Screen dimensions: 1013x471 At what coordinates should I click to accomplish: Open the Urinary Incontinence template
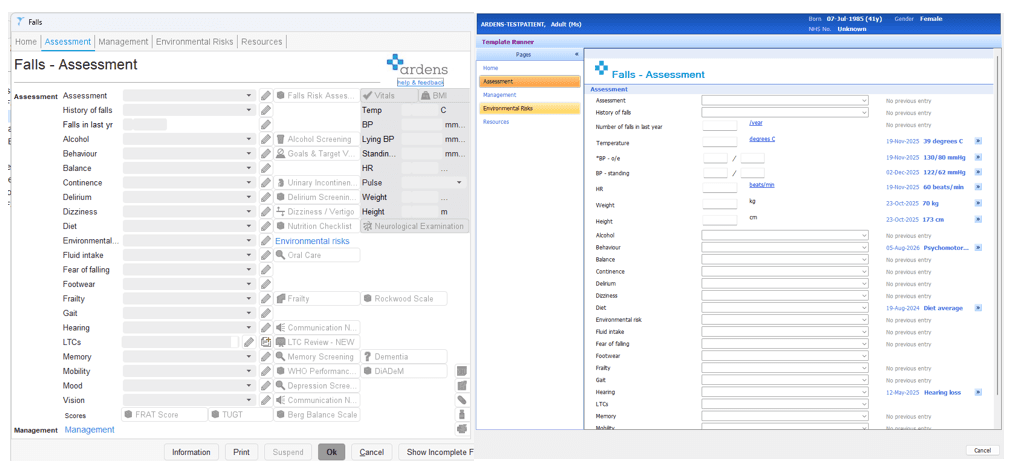point(317,183)
